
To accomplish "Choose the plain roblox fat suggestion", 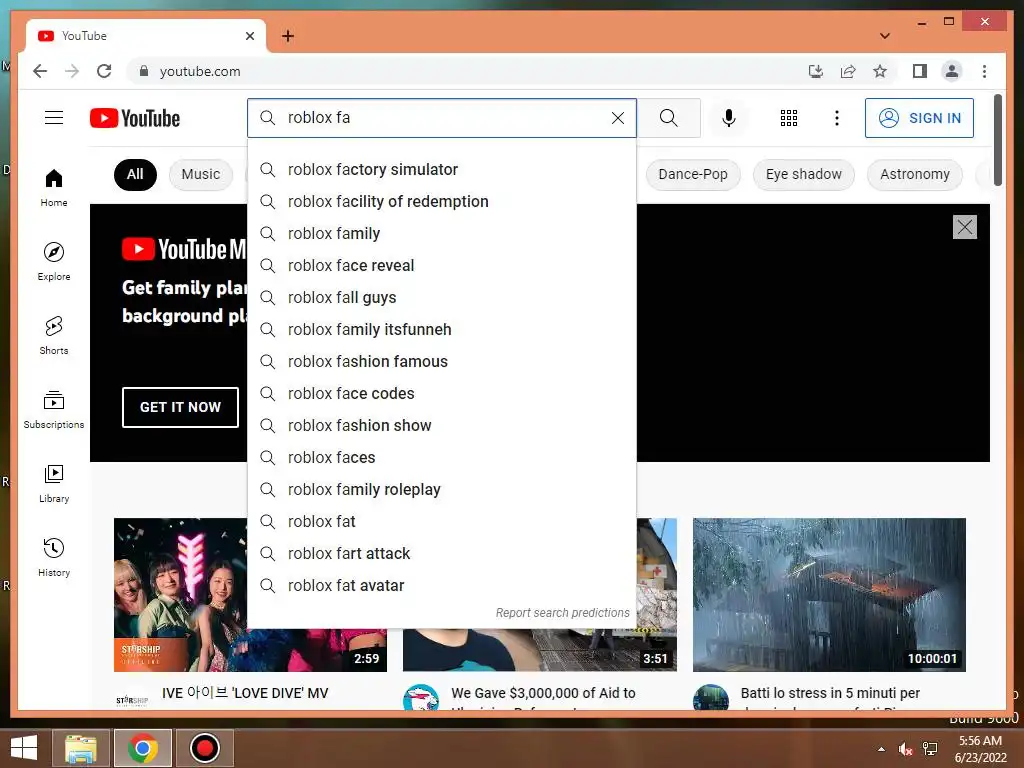I will click(441, 522).
